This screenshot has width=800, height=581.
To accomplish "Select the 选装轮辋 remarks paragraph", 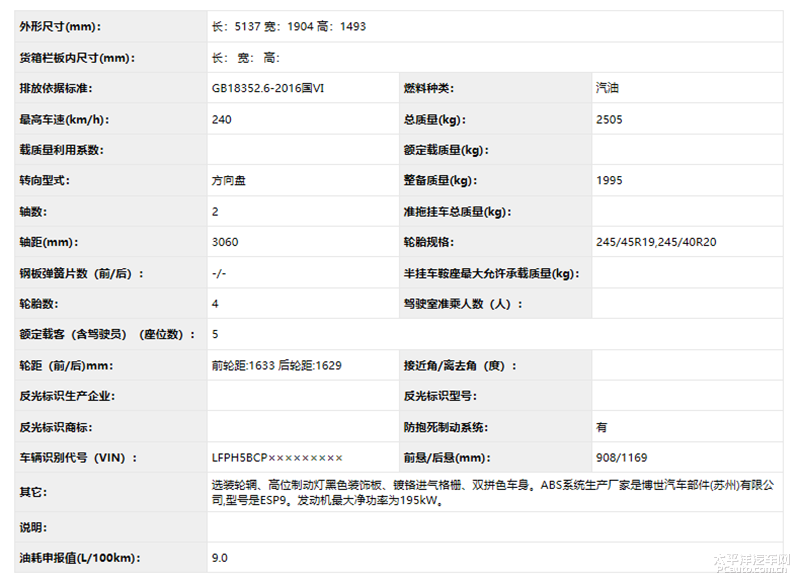I will (493, 492).
